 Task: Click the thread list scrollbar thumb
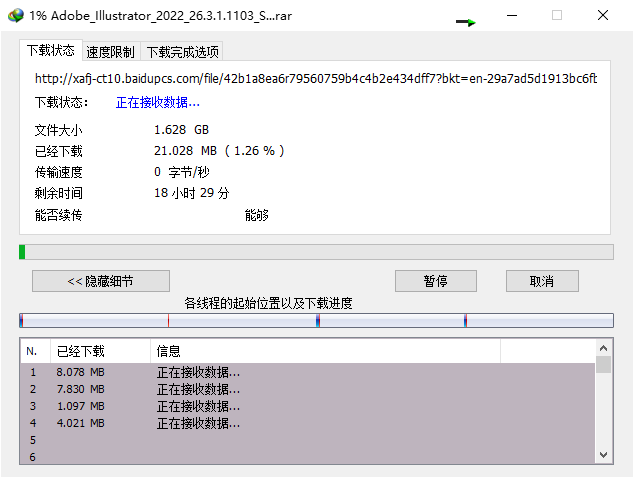pyautogui.click(x=603, y=364)
